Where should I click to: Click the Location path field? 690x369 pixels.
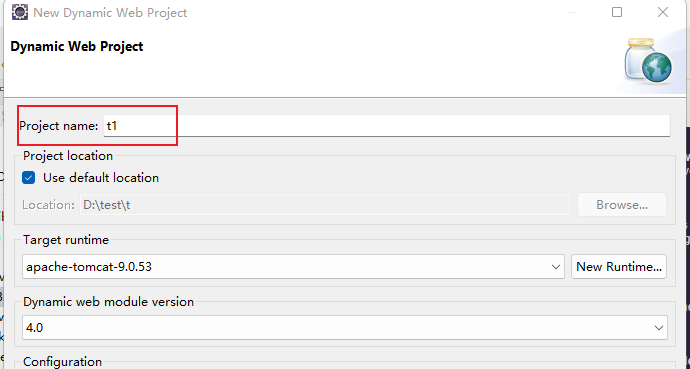tap(325, 205)
